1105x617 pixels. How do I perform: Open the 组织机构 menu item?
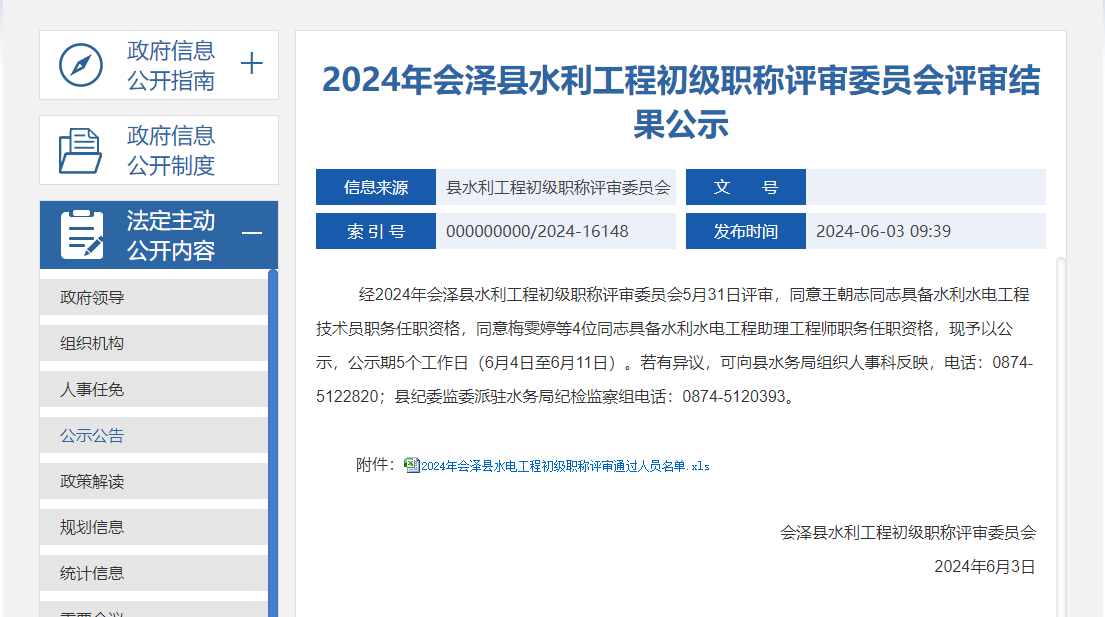[92, 344]
